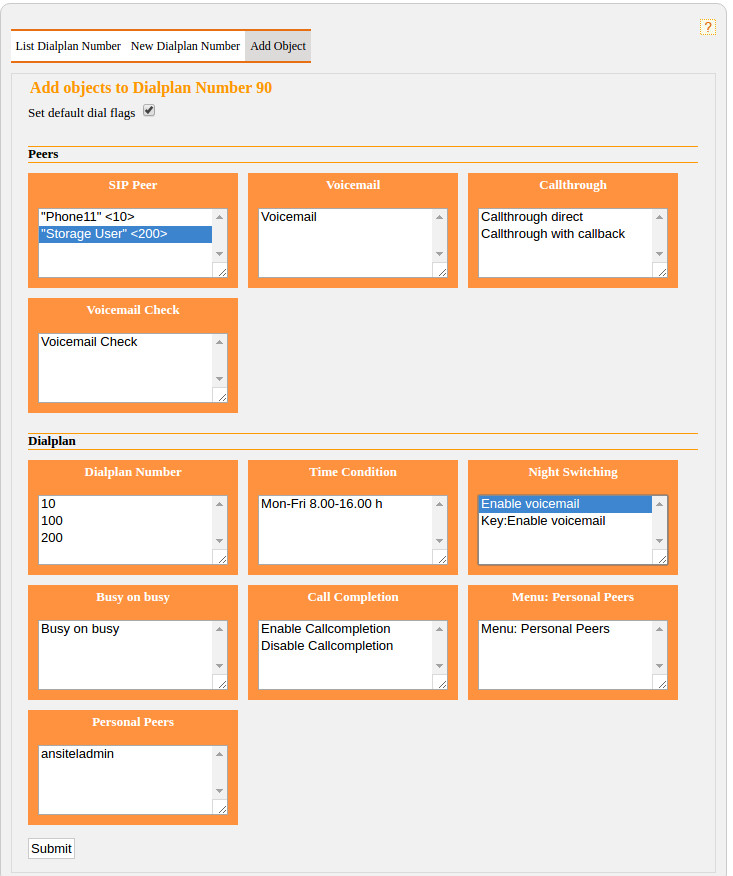The width and height of the screenshot is (733, 876).
Task: Select the Add Object tab
Action: coord(278,46)
